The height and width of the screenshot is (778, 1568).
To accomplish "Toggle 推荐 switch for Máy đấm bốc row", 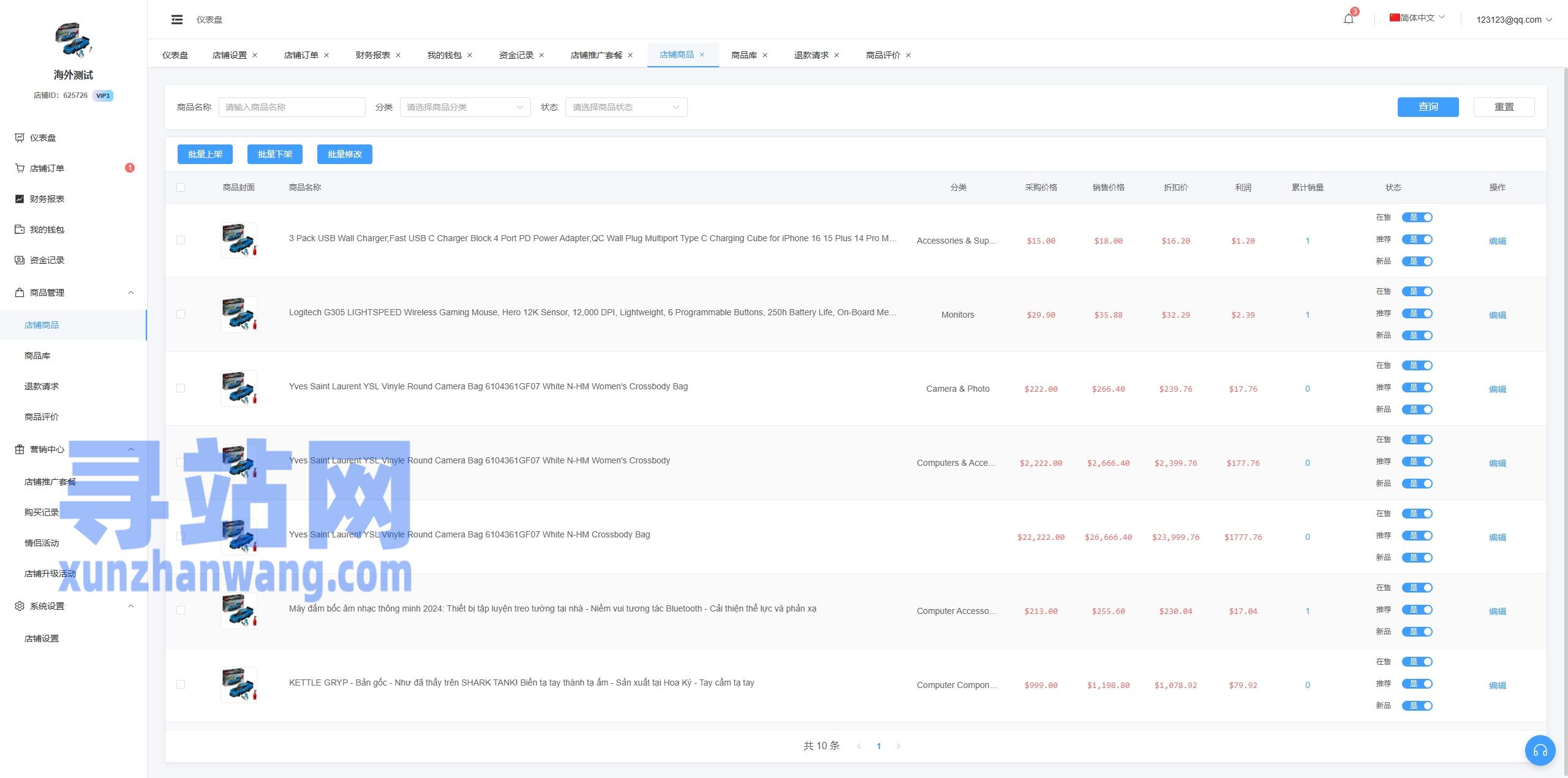I will click(1417, 610).
